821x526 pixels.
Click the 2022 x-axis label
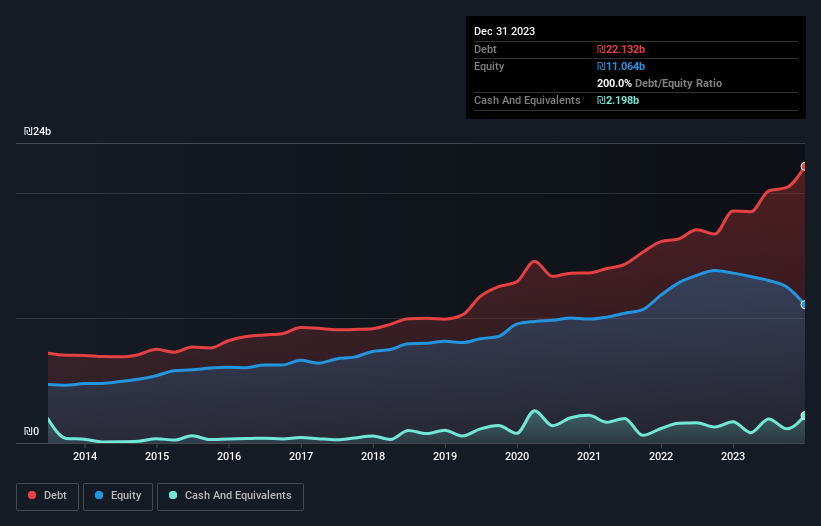661,456
